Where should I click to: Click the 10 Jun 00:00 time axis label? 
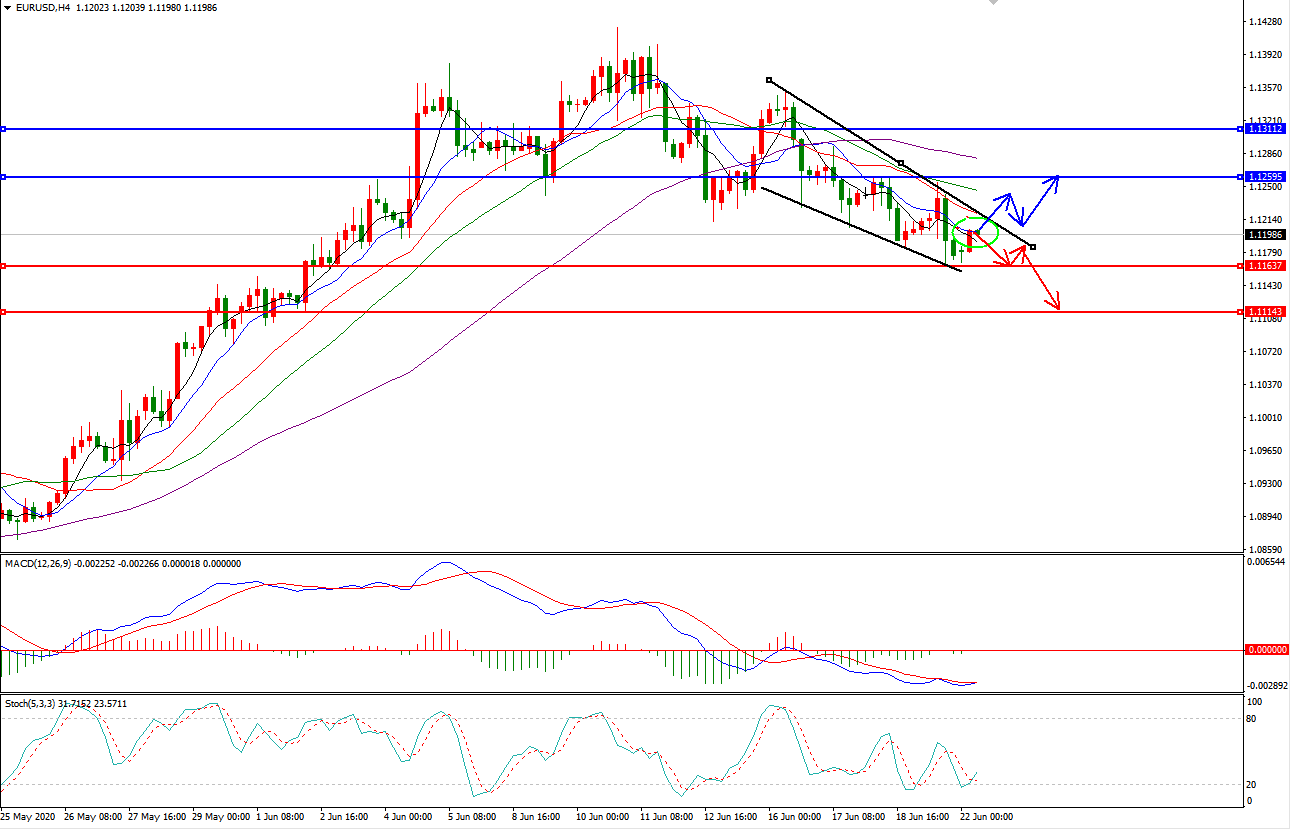(x=603, y=817)
